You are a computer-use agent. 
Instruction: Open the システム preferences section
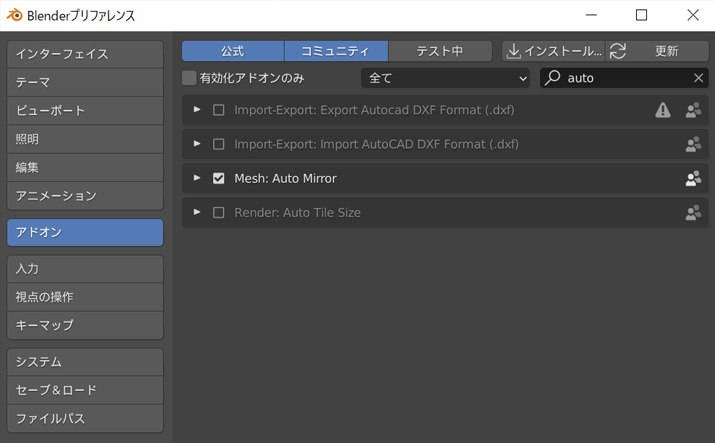pyautogui.click(x=85, y=362)
